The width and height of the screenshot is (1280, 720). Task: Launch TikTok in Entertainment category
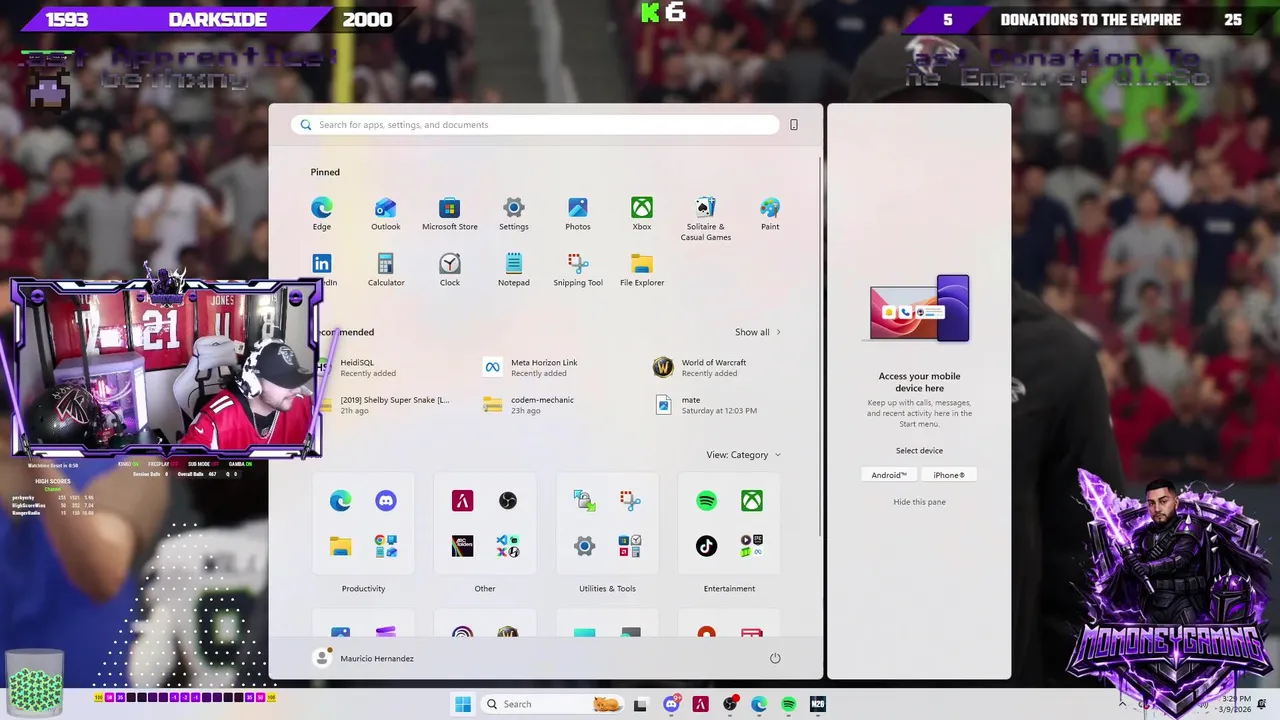pyautogui.click(x=706, y=546)
